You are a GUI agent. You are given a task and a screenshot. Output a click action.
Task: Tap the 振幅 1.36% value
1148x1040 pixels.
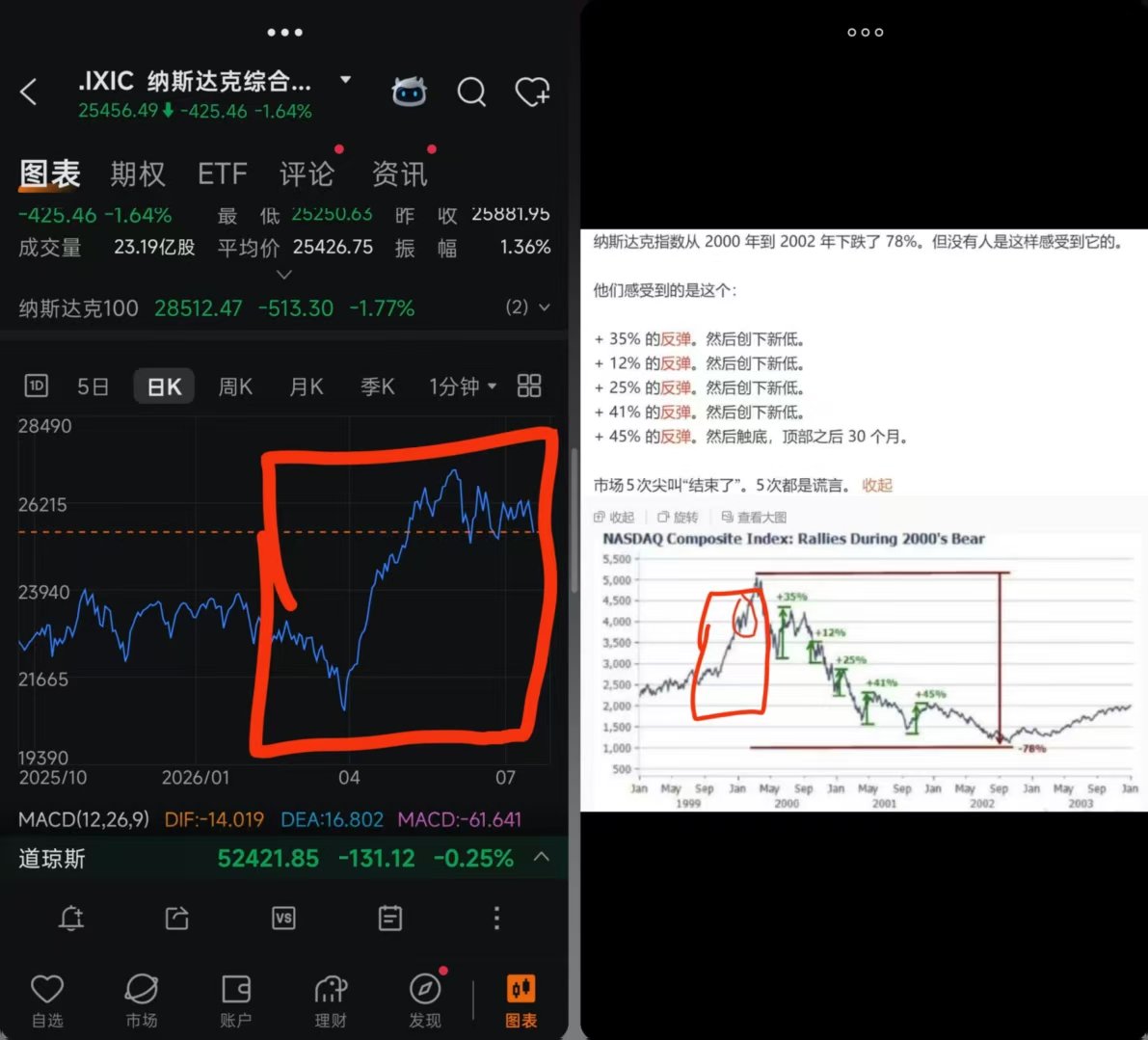[x=525, y=248]
